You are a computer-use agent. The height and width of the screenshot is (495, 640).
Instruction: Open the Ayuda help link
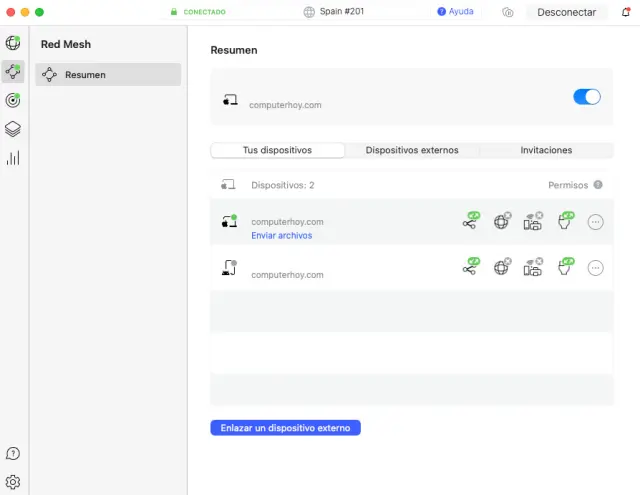click(x=455, y=11)
